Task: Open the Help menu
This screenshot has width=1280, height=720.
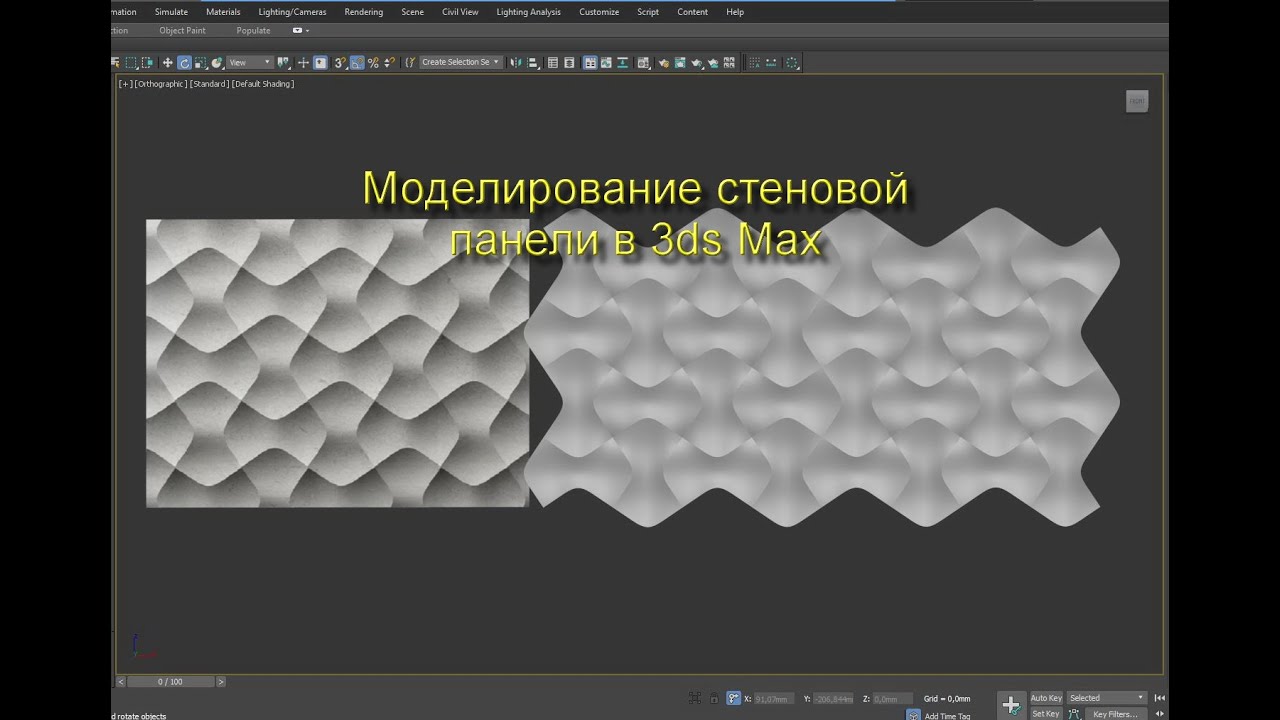Action: pos(735,12)
